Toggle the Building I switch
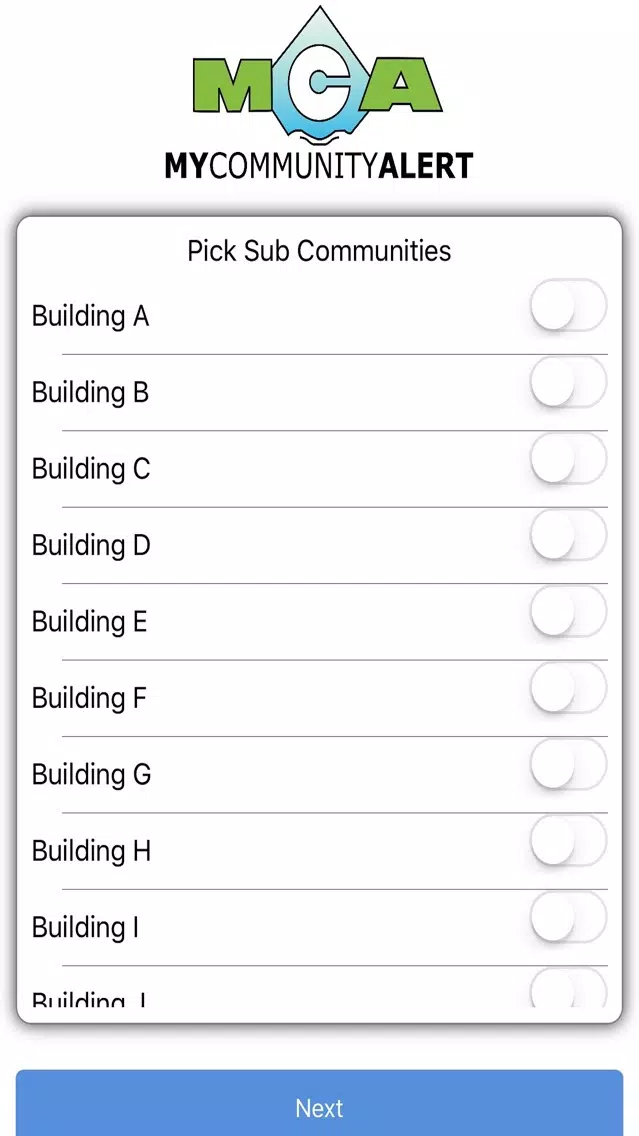The width and height of the screenshot is (639, 1136). tap(568, 918)
